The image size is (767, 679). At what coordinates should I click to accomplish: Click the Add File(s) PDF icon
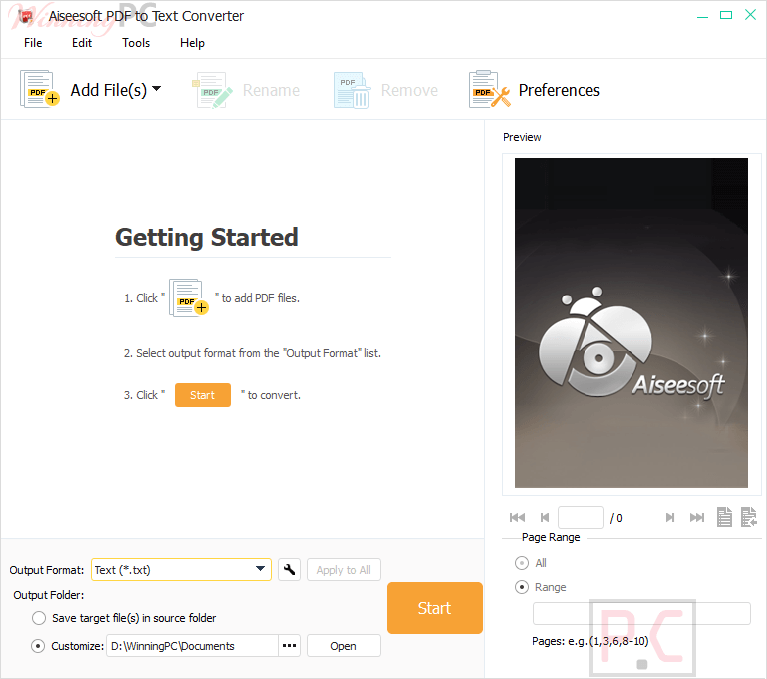[x=40, y=89]
